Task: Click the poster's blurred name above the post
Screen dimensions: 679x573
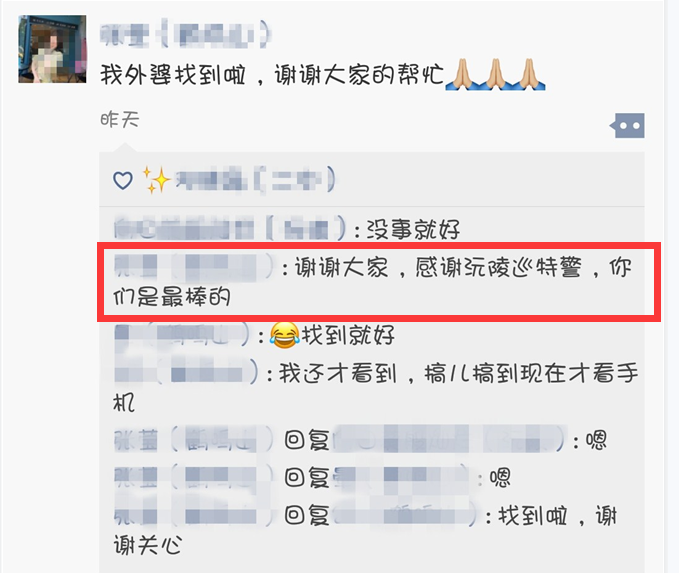Action: (x=185, y=35)
